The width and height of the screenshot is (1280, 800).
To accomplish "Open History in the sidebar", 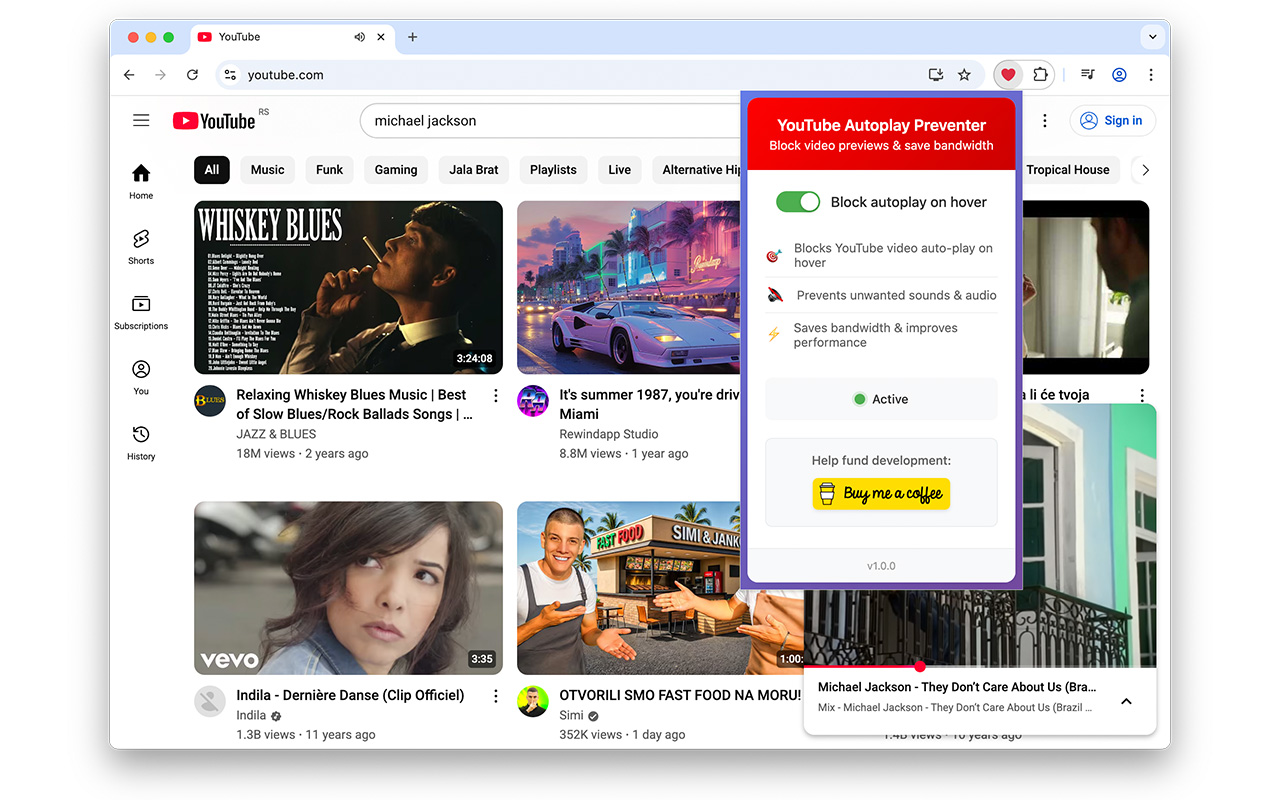I will (x=141, y=443).
